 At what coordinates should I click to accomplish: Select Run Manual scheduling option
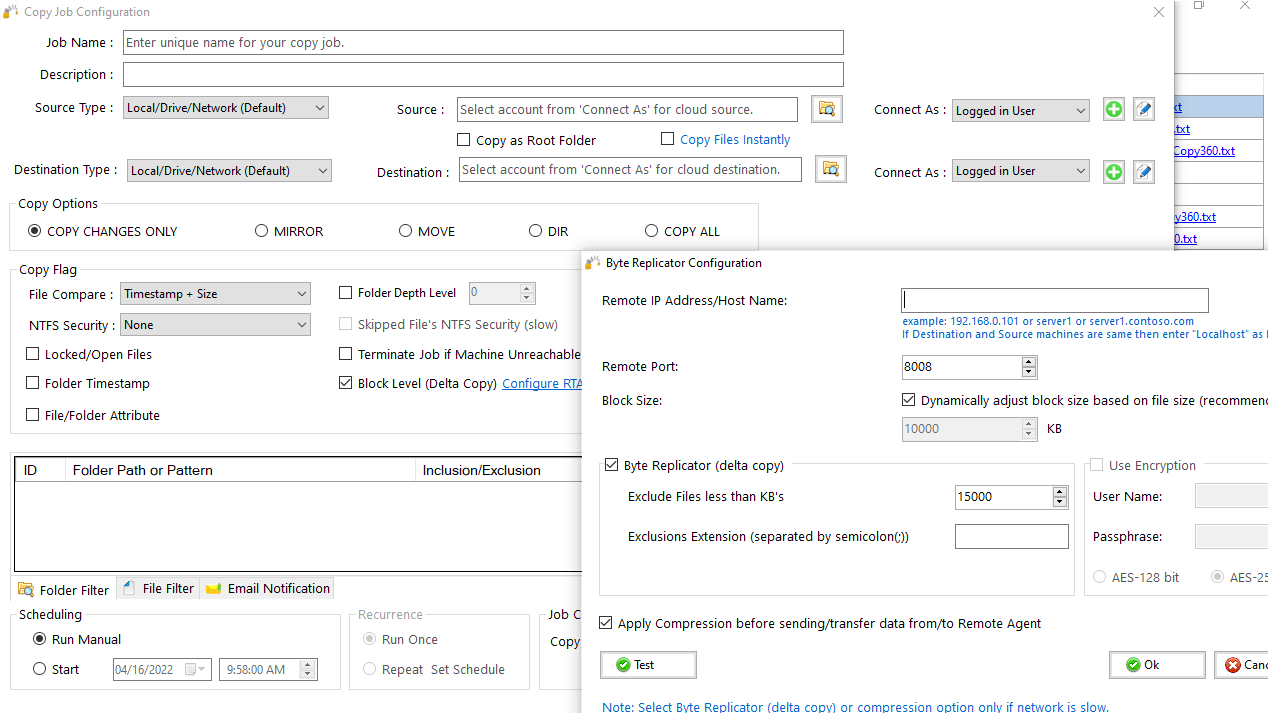pos(40,639)
